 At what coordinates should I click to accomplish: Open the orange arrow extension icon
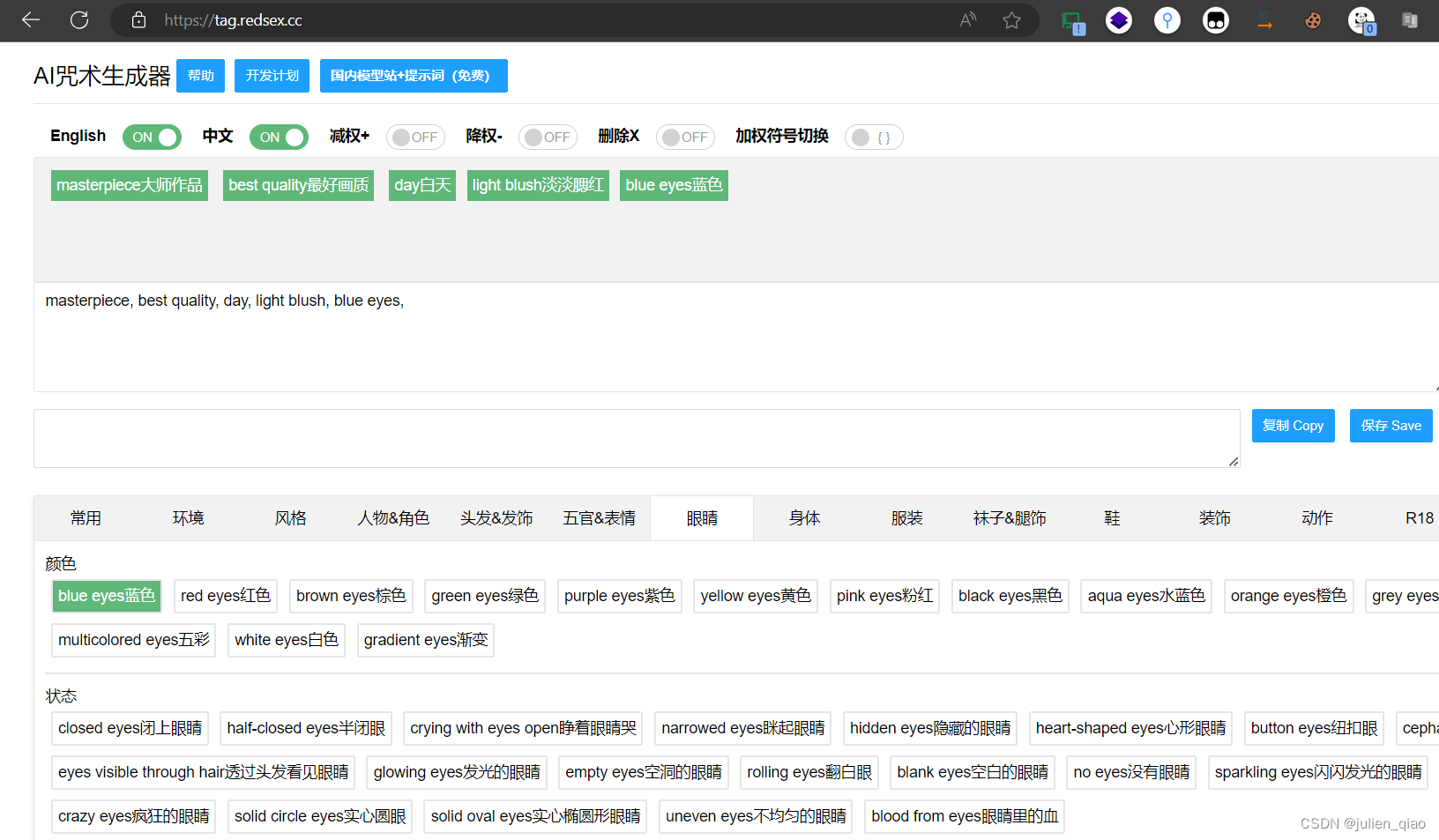(x=1264, y=19)
